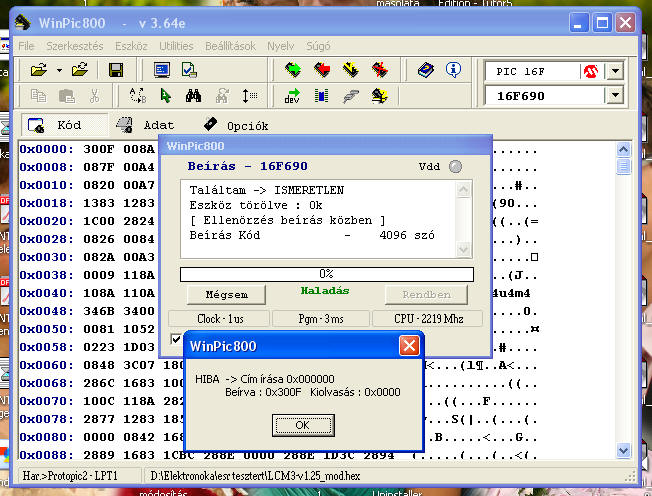Click the second open-folder reload icon
652x496 pixels.
tap(80, 70)
